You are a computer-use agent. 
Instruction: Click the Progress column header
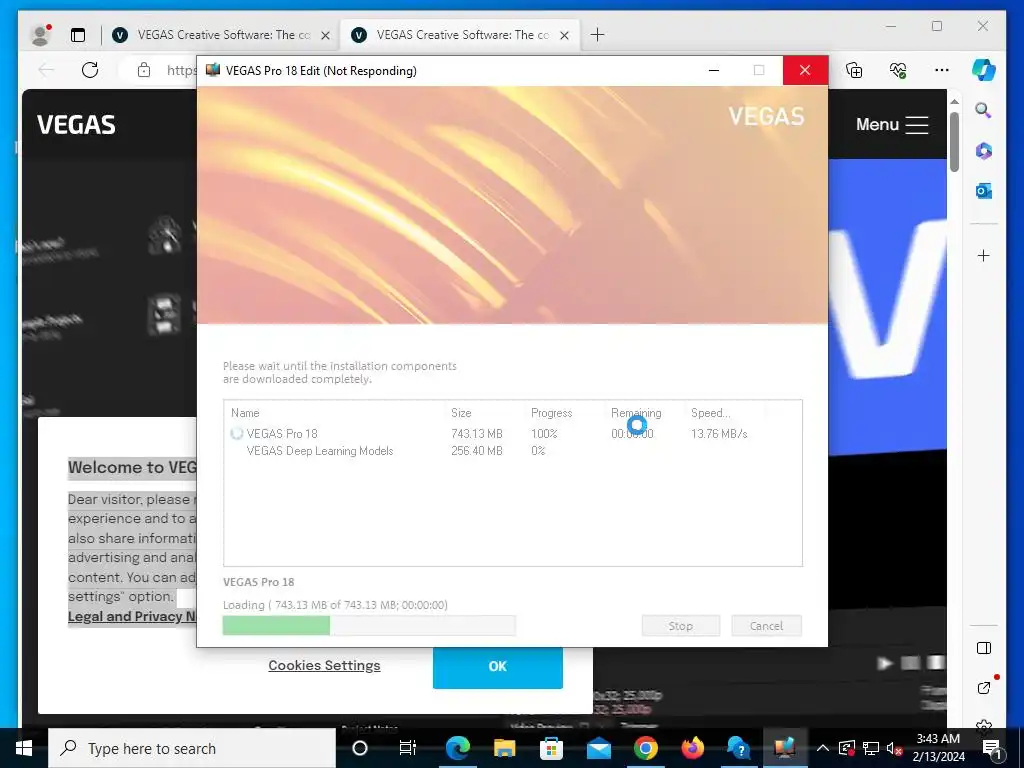[551, 413]
